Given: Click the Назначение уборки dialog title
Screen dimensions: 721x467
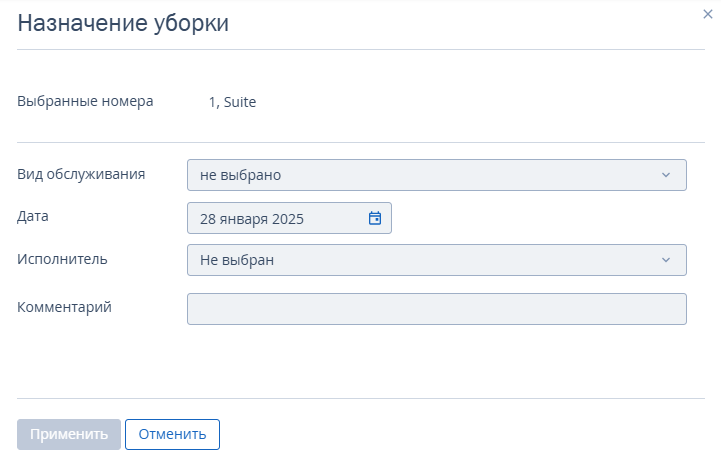Looking at the screenshot, I should point(123,23).
